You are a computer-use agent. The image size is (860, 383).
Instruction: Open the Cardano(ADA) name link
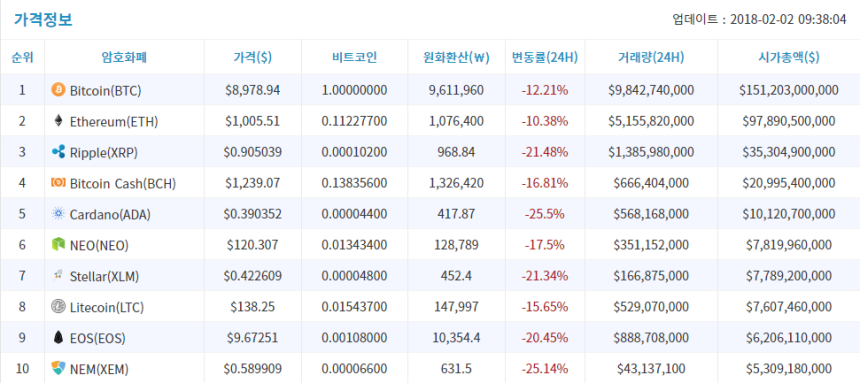(x=110, y=215)
